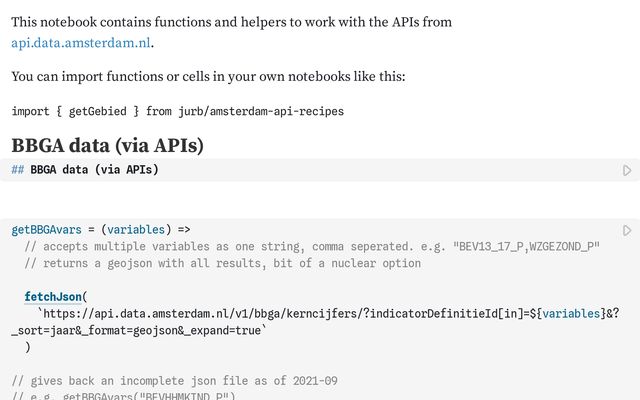Click the getBBGAvars name in code
The width and height of the screenshot is (640, 400).
click(x=46, y=229)
